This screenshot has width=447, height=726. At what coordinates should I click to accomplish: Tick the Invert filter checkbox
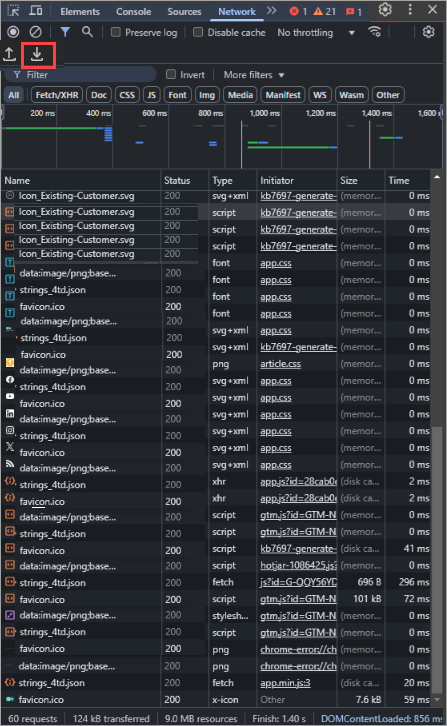[x=170, y=74]
